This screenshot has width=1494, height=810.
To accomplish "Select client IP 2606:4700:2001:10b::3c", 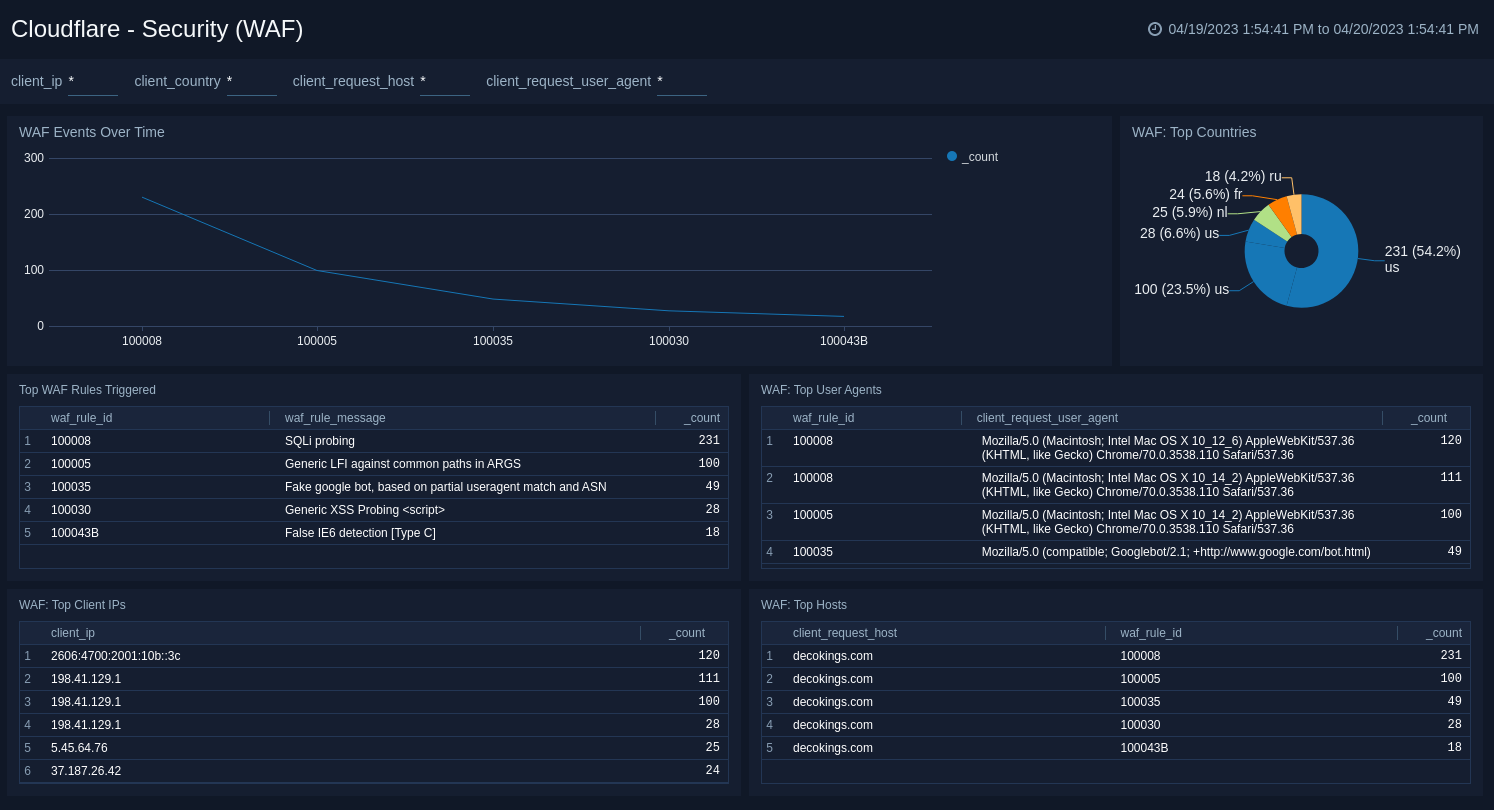I will [116, 656].
